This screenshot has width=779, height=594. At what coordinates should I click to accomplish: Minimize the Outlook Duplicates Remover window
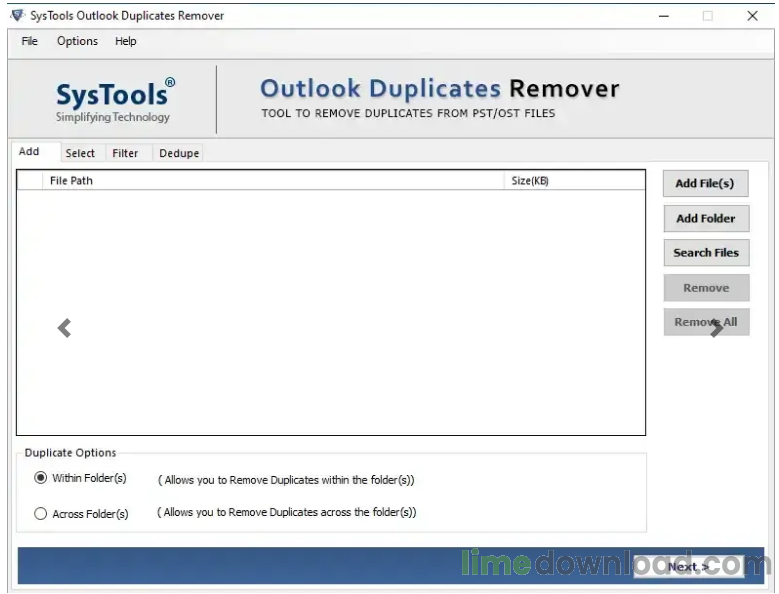pos(664,16)
